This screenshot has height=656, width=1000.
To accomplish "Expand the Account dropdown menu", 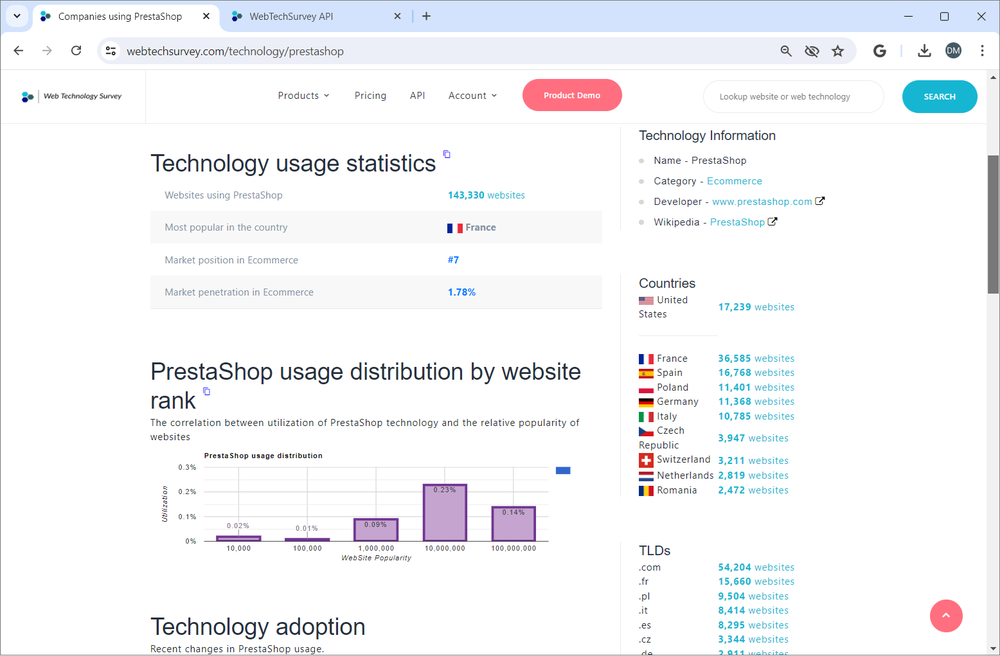I will (472, 96).
